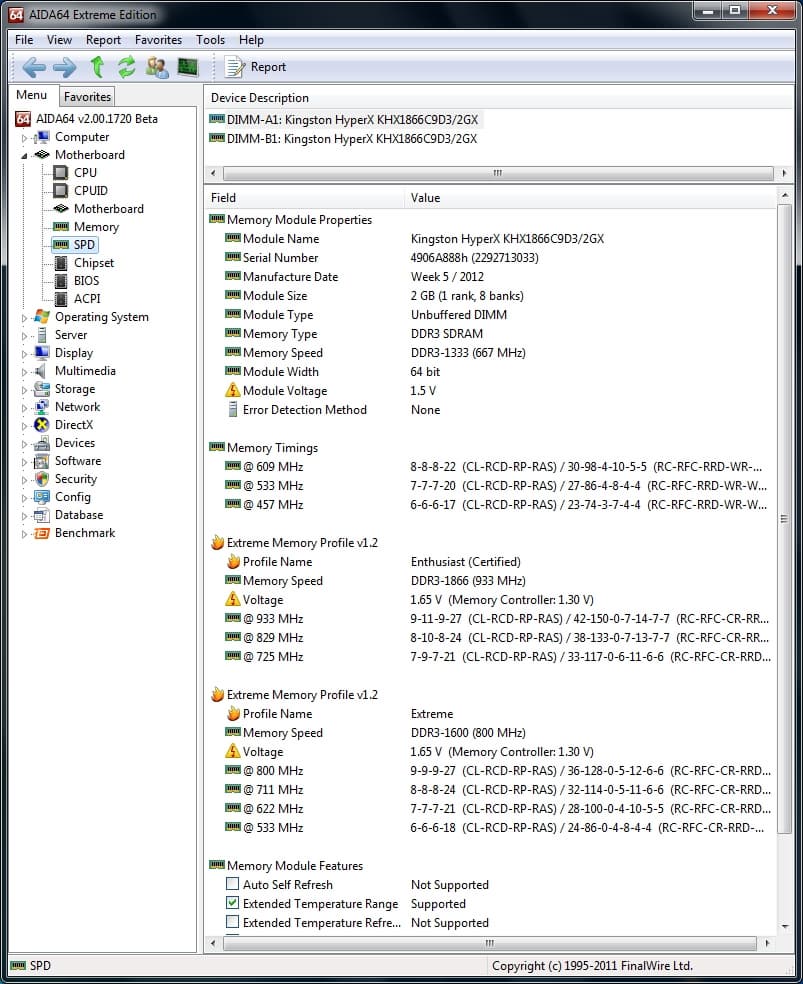
Task: Click the 'Memory Timings' group header
Action: pyautogui.click(x=272, y=447)
